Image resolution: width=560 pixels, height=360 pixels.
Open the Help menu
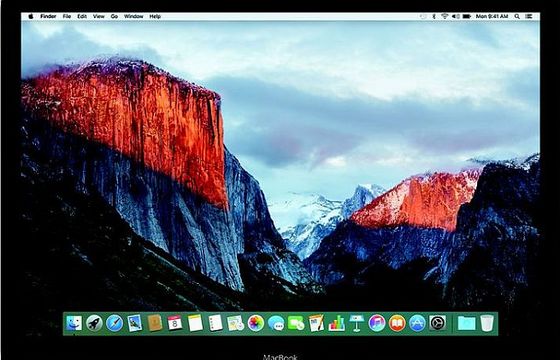click(155, 16)
